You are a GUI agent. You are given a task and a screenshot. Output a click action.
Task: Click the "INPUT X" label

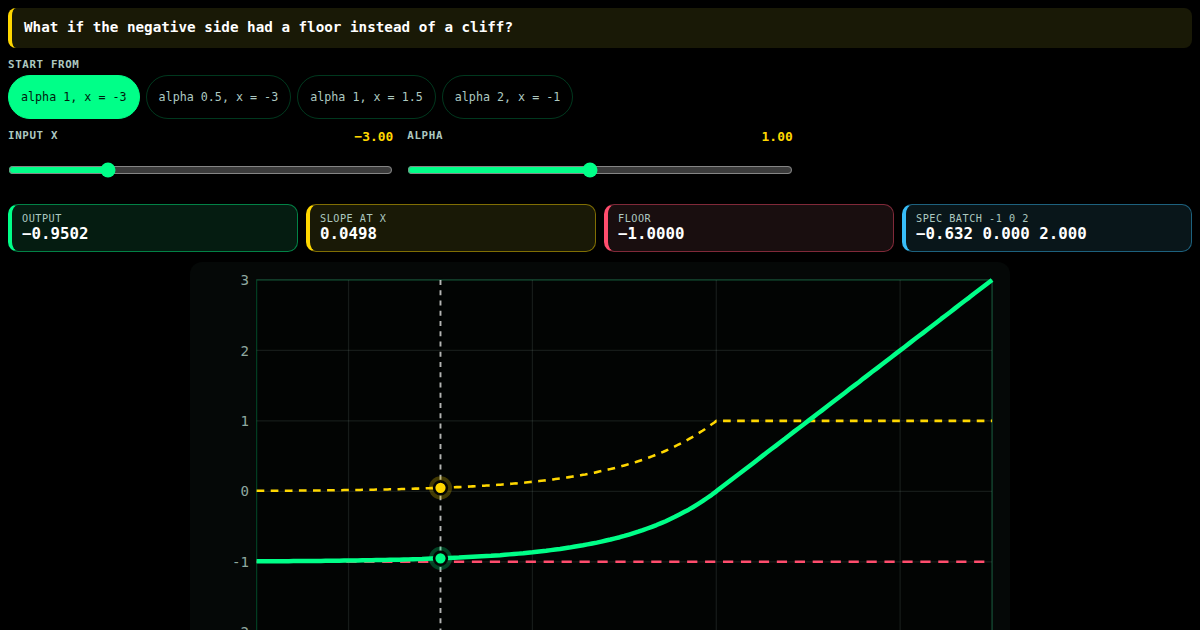(x=33, y=135)
